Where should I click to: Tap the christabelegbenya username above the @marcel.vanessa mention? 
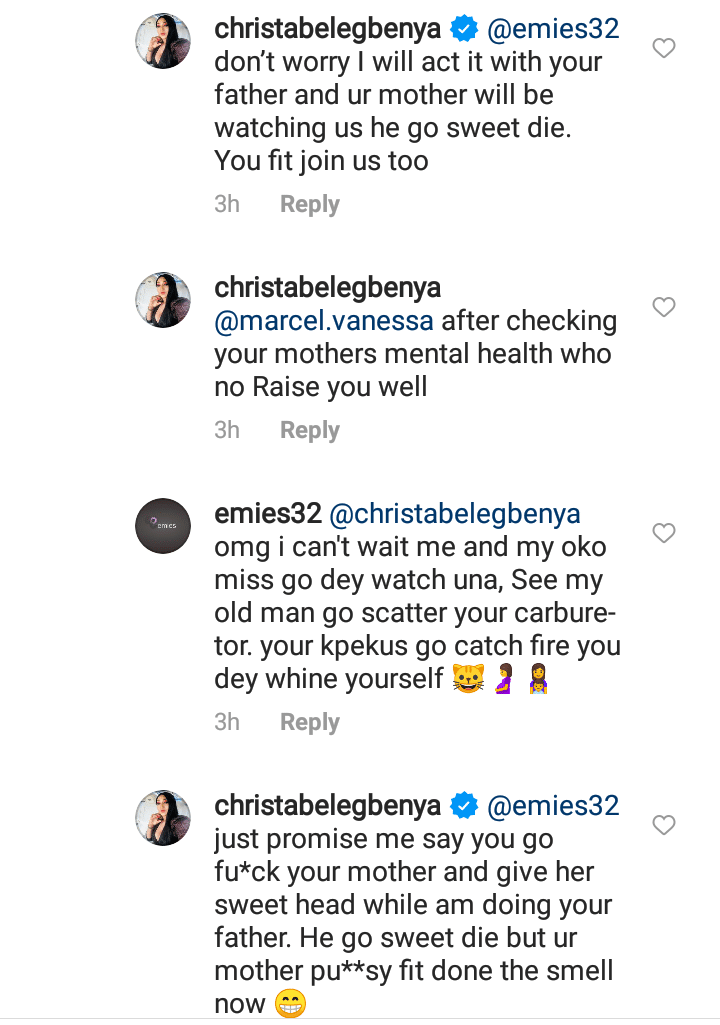pos(328,288)
